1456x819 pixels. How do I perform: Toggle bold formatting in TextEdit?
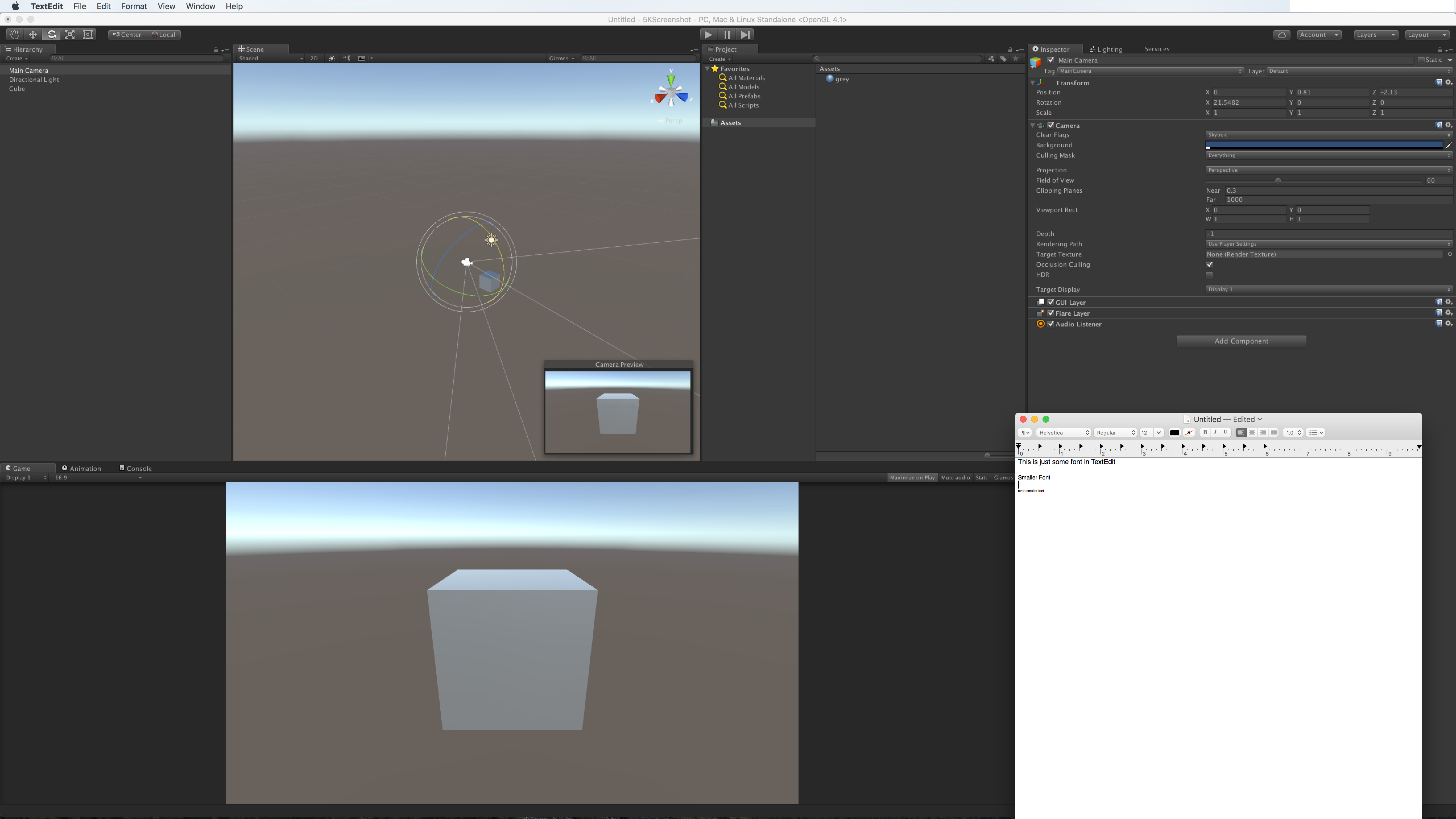(1205, 432)
